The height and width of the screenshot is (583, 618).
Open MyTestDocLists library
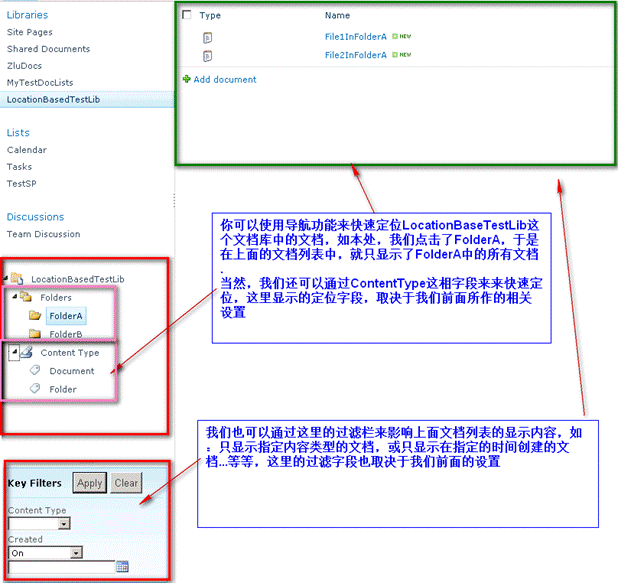click(x=40, y=83)
